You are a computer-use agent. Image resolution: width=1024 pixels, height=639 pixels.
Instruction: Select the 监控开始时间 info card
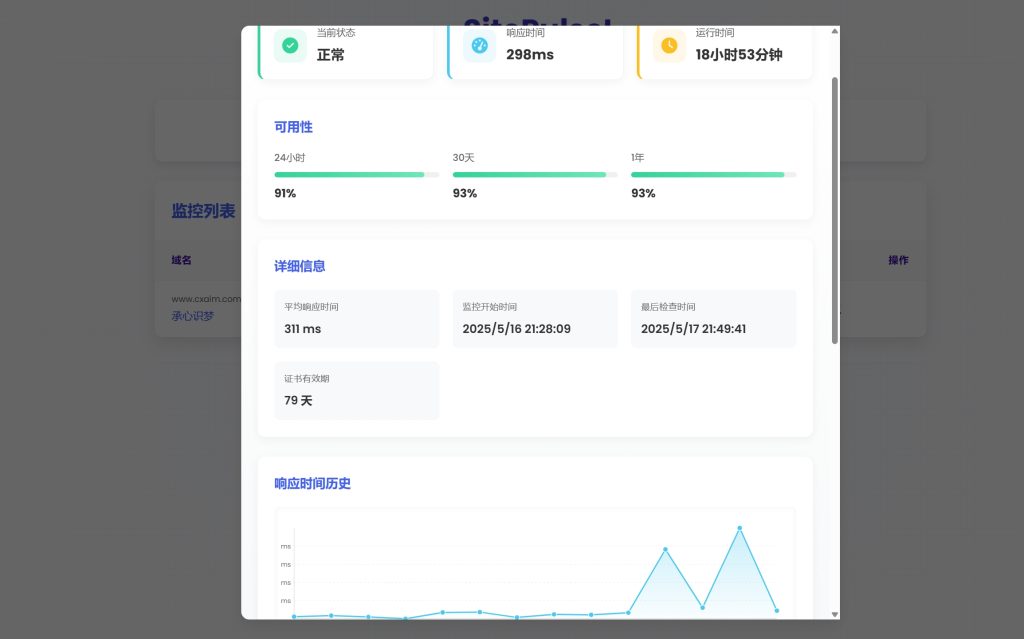pyautogui.click(x=534, y=319)
